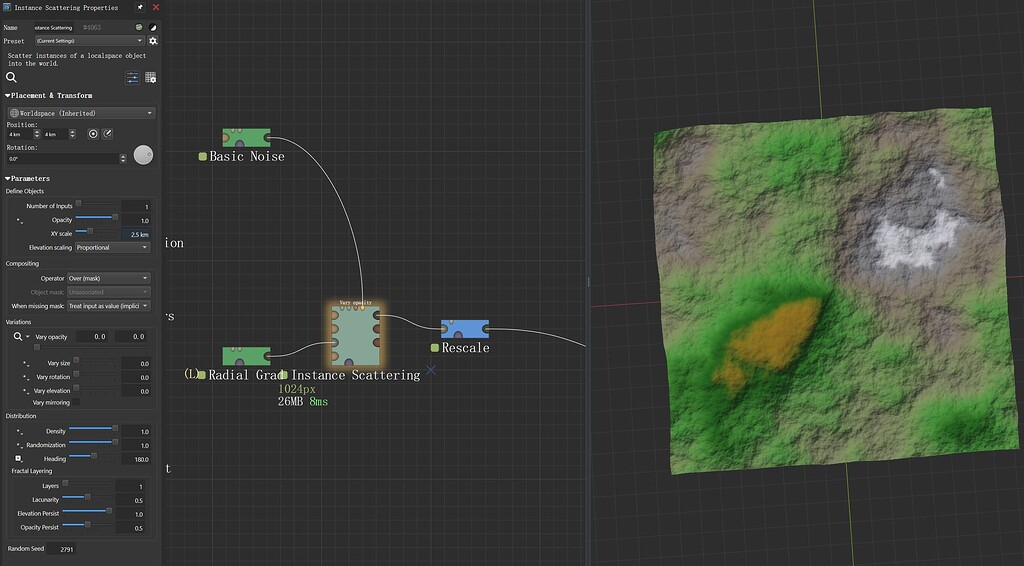Screen dimensions: 1024x566
Task: Select the Radial Grad node
Action: tap(246, 356)
